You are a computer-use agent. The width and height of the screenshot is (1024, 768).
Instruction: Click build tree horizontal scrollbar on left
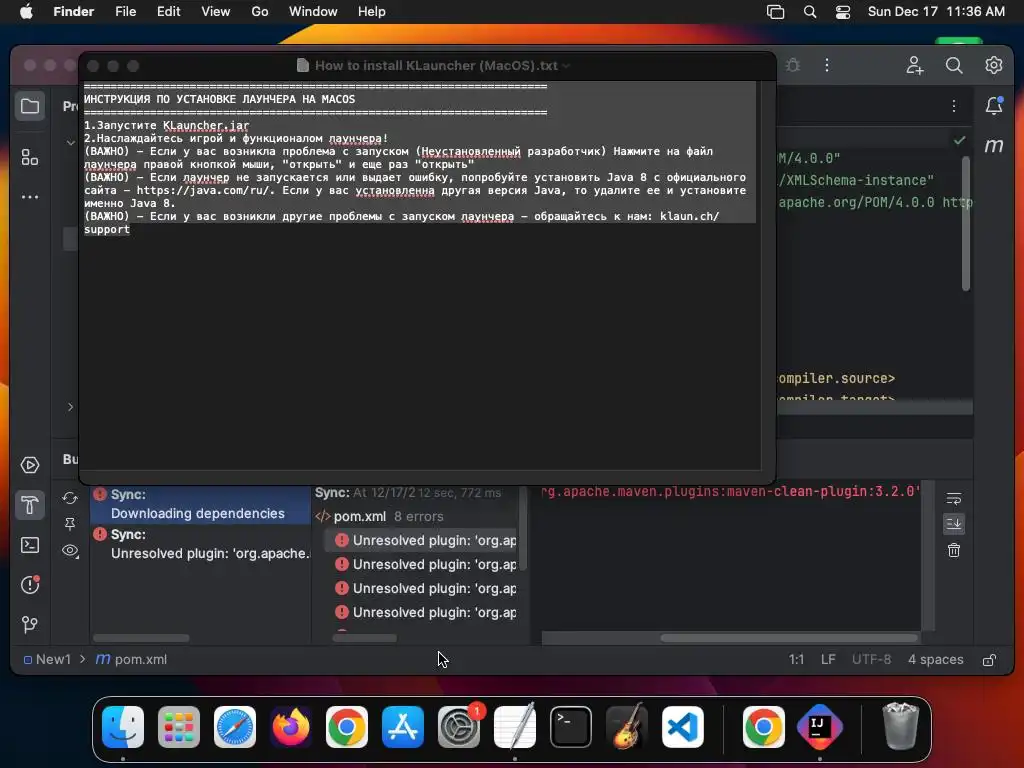tap(141, 638)
